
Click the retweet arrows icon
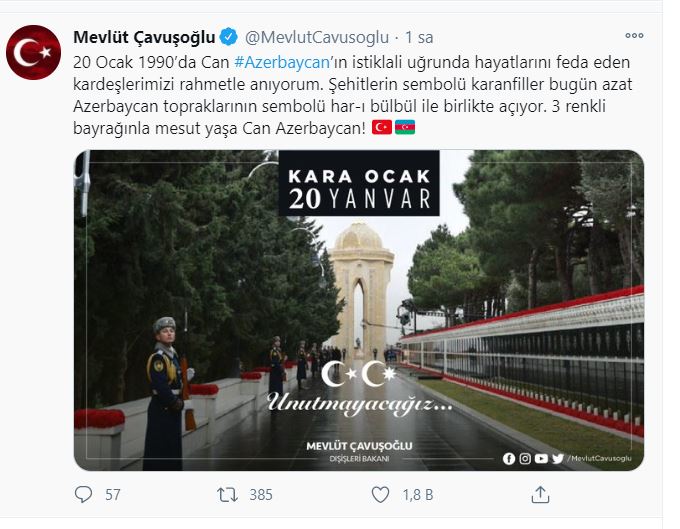(227, 495)
